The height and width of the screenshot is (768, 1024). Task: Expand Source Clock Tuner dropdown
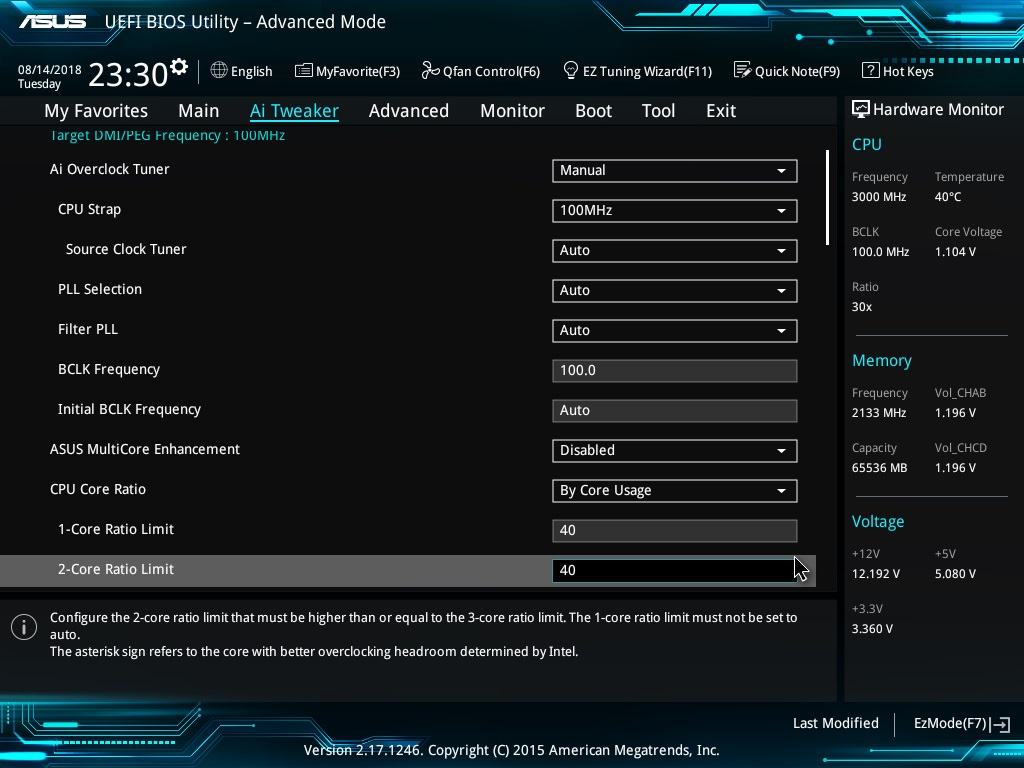(675, 251)
